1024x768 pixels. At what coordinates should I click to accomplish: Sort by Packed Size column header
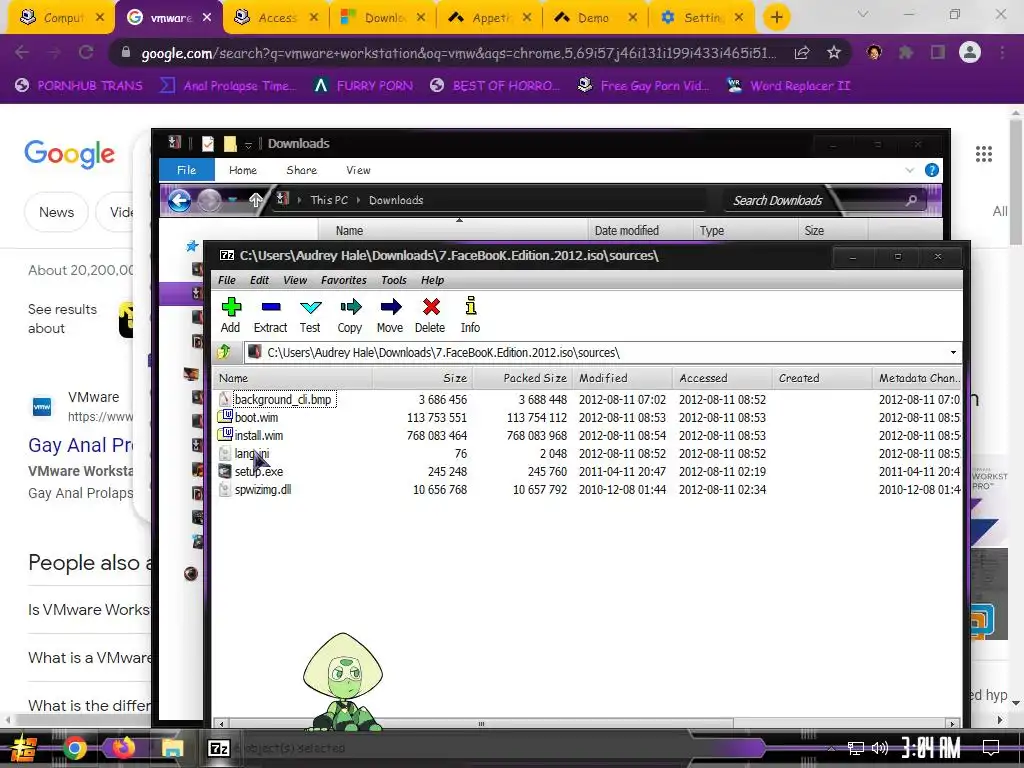click(522, 378)
